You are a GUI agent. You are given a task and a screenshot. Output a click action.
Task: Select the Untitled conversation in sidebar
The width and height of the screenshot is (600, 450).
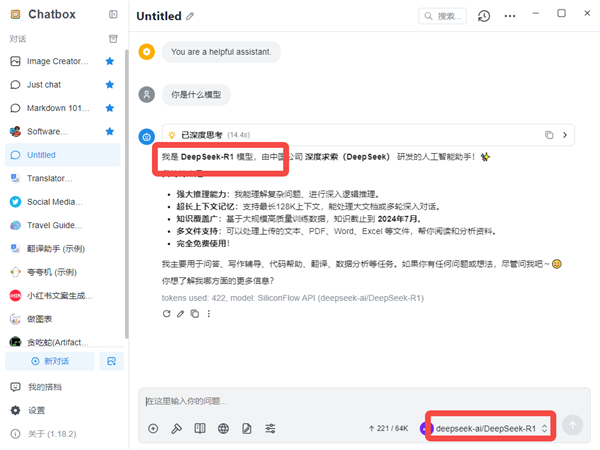pyautogui.click(x=62, y=155)
